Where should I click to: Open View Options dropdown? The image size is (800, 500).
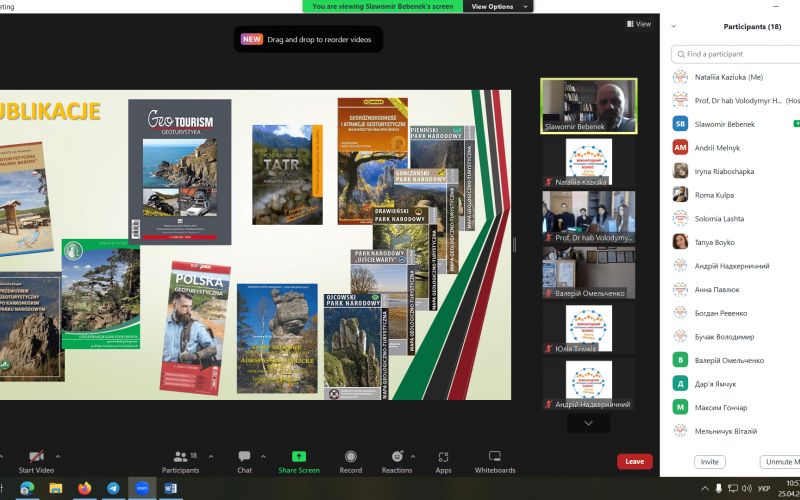click(498, 6)
